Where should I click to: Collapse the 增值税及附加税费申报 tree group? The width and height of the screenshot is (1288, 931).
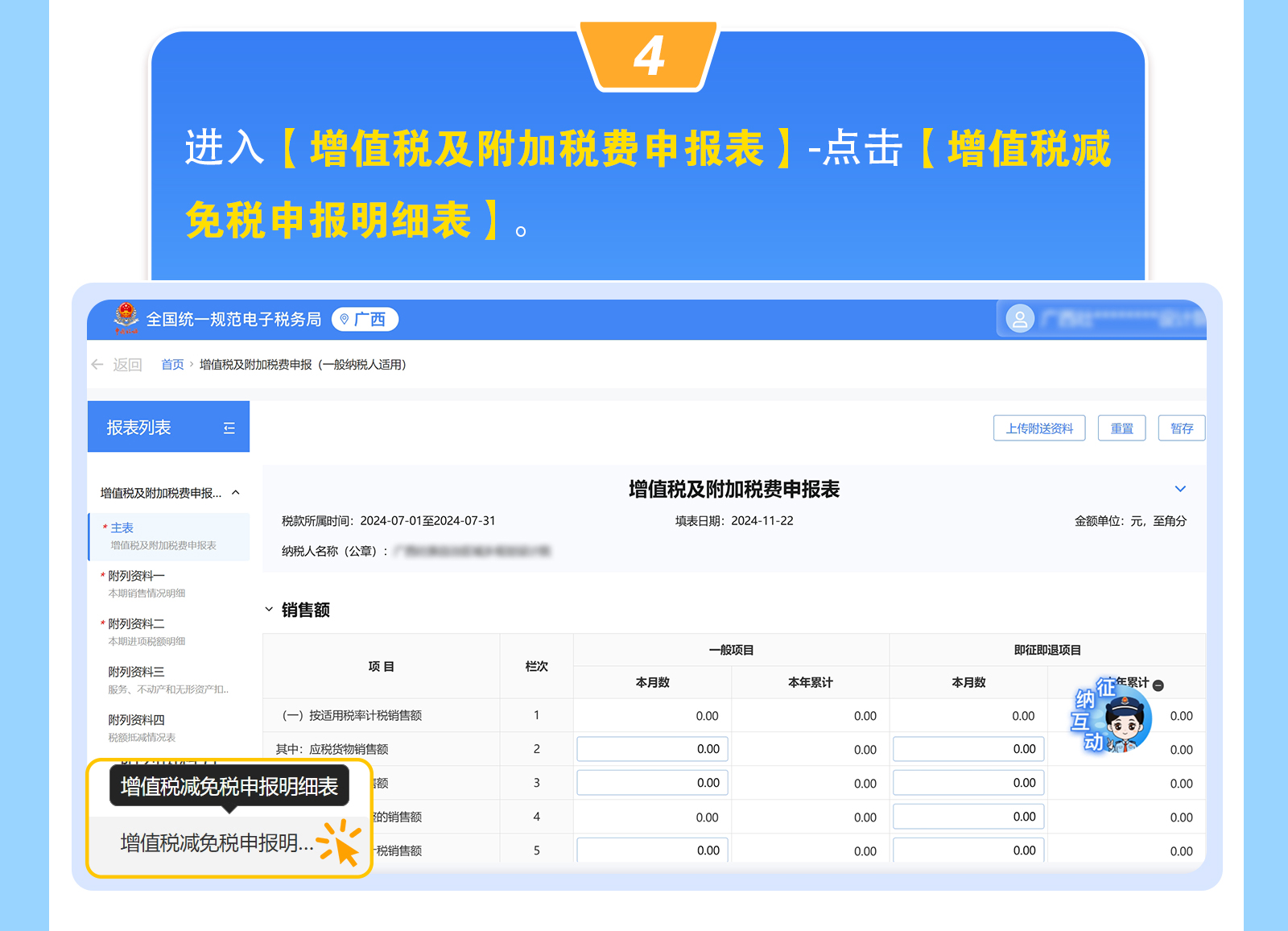(x=236, y=493)
